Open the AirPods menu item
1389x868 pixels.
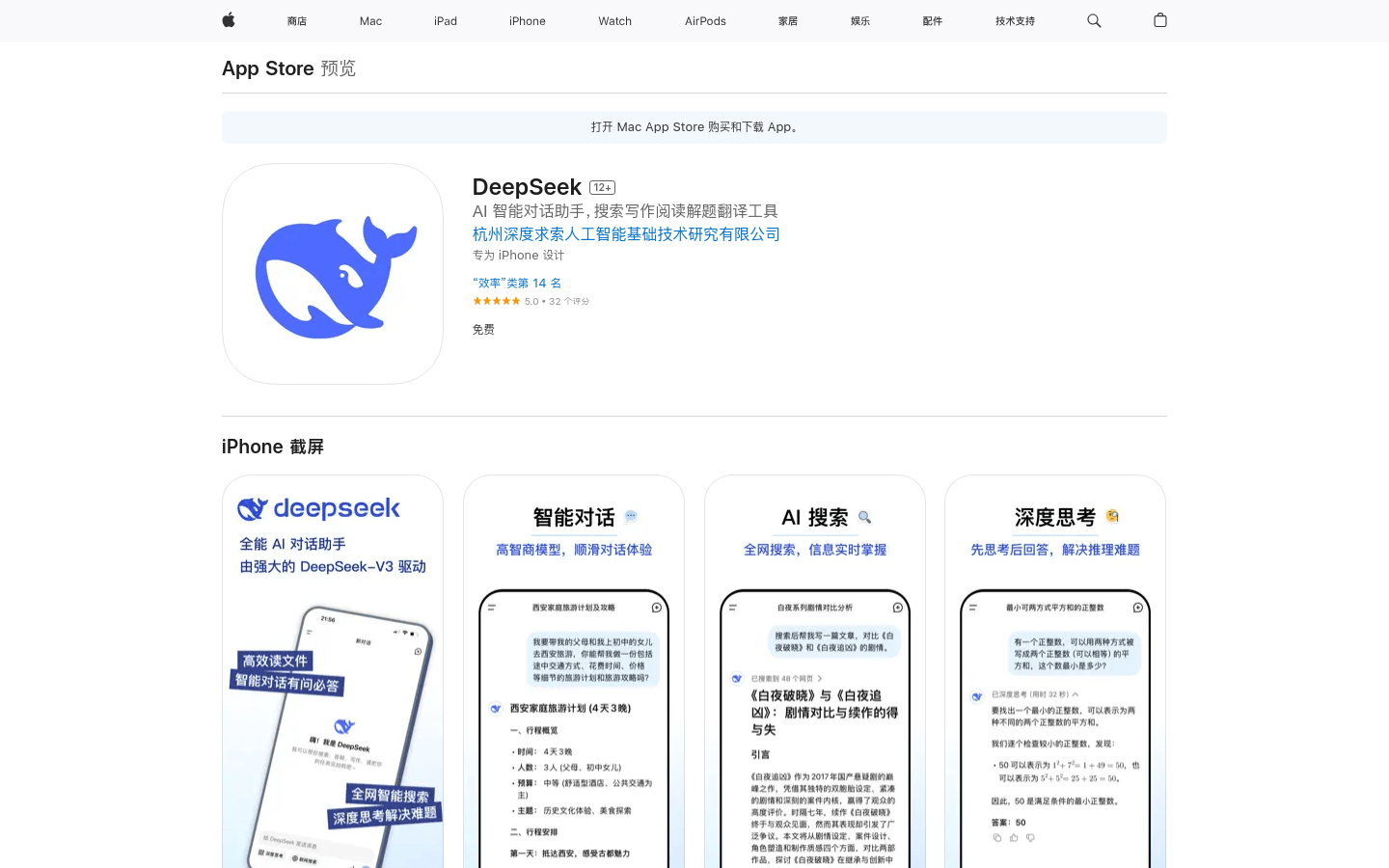pyautogui.click(x=705, y=21)
